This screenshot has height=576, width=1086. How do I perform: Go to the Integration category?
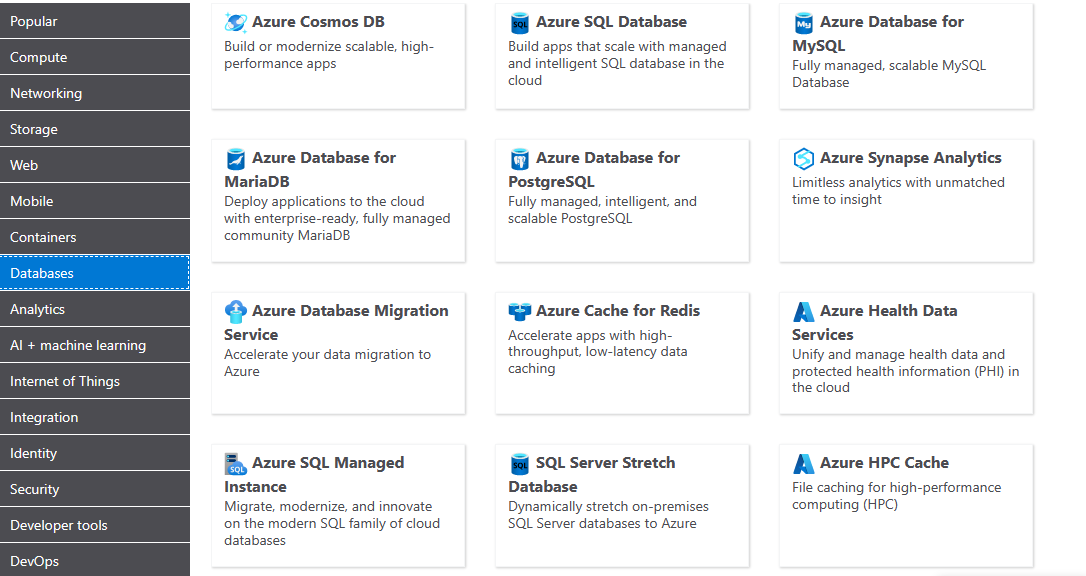pyautogui.click(x=95, y=417)
